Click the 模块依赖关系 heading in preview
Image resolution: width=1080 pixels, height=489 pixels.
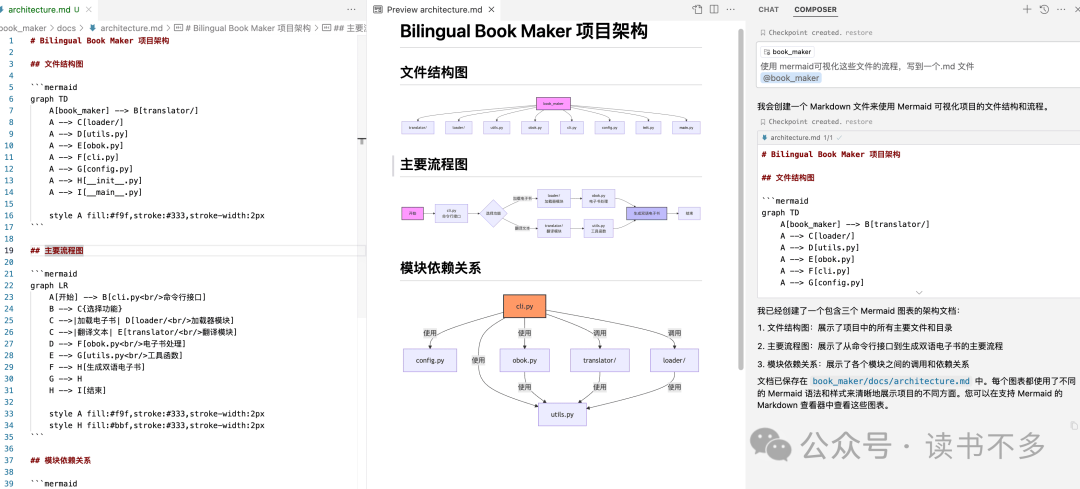[x=440, y=268]
